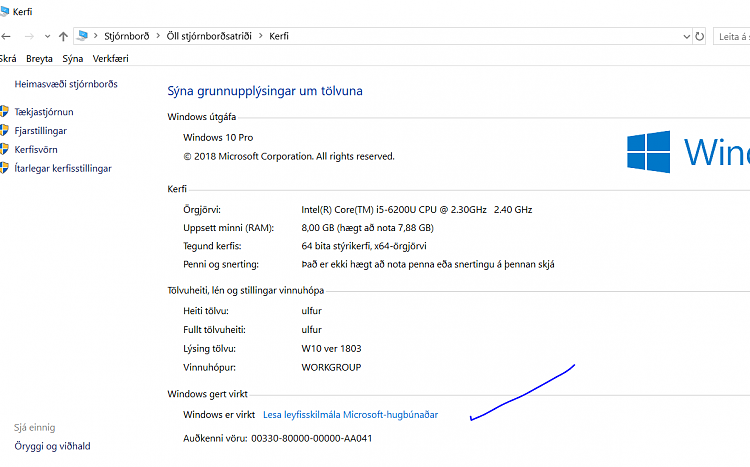
Task: Open the Breyta menu
Action: (39, 59)
